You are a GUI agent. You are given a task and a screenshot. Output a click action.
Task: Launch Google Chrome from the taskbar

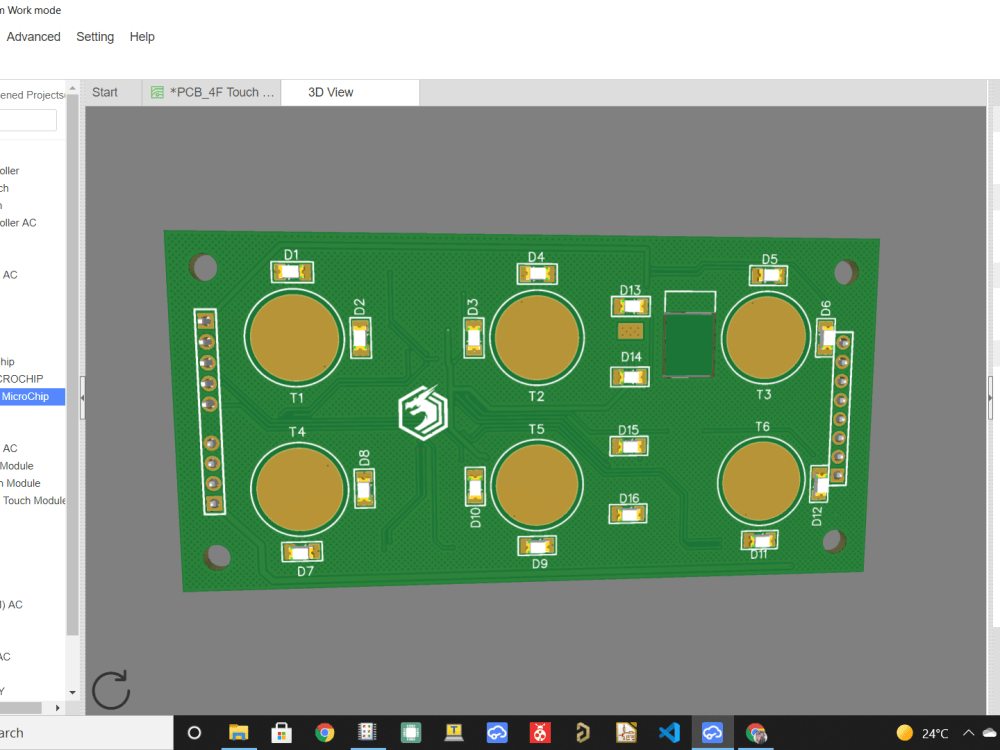coord(325,733)
